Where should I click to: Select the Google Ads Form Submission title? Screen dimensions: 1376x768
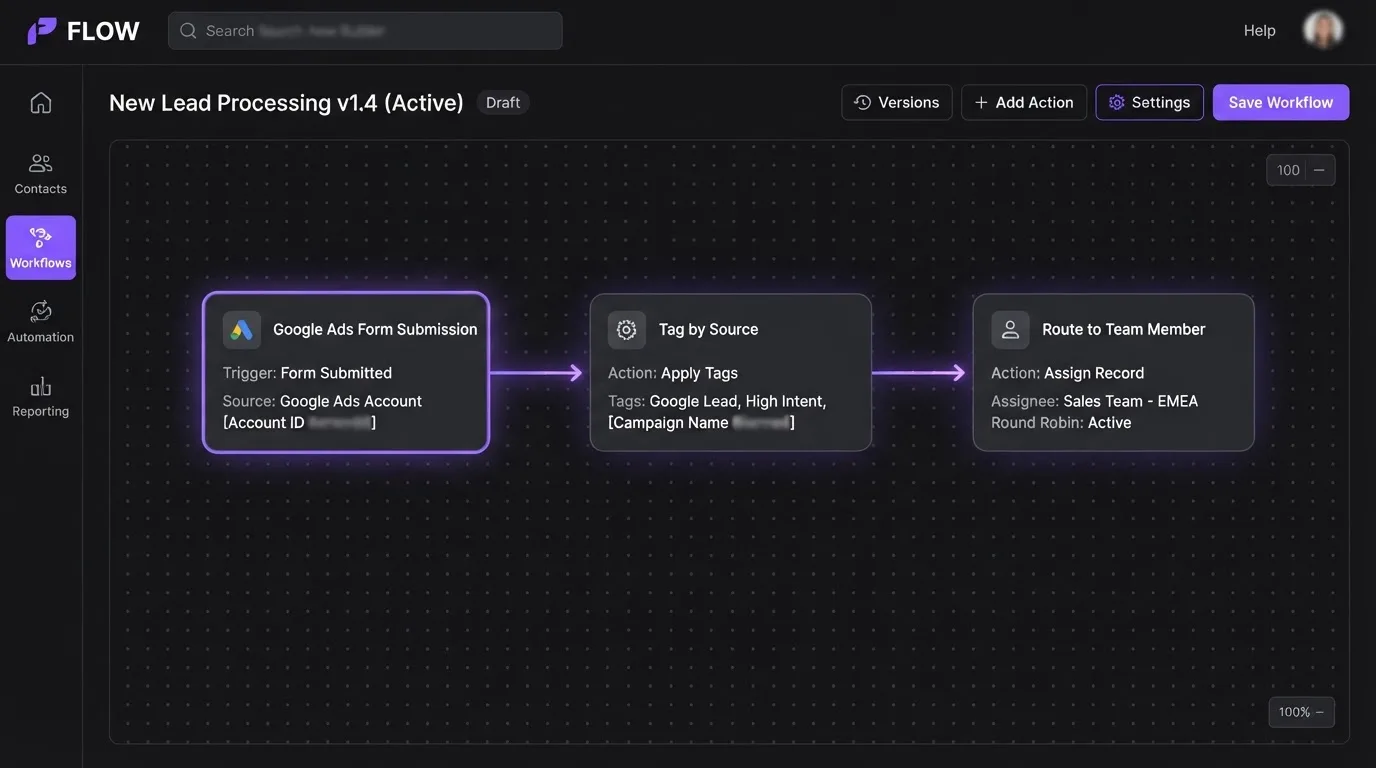[x=375, y=330]
